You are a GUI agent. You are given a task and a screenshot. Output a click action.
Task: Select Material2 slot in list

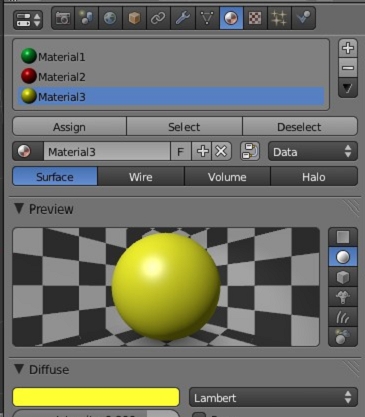[x=171, y=77]
